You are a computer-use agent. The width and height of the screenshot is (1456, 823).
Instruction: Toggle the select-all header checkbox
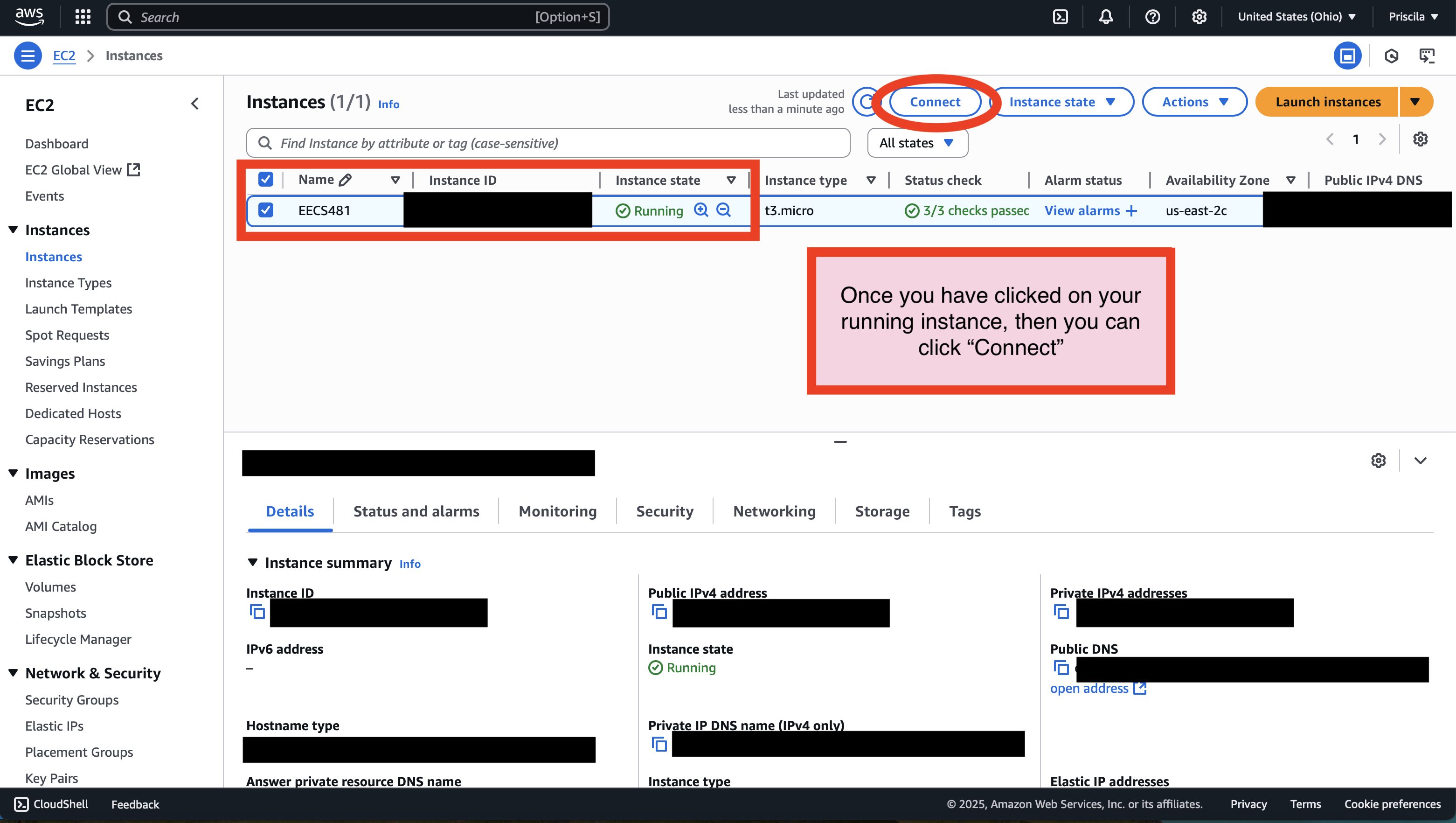266,179
